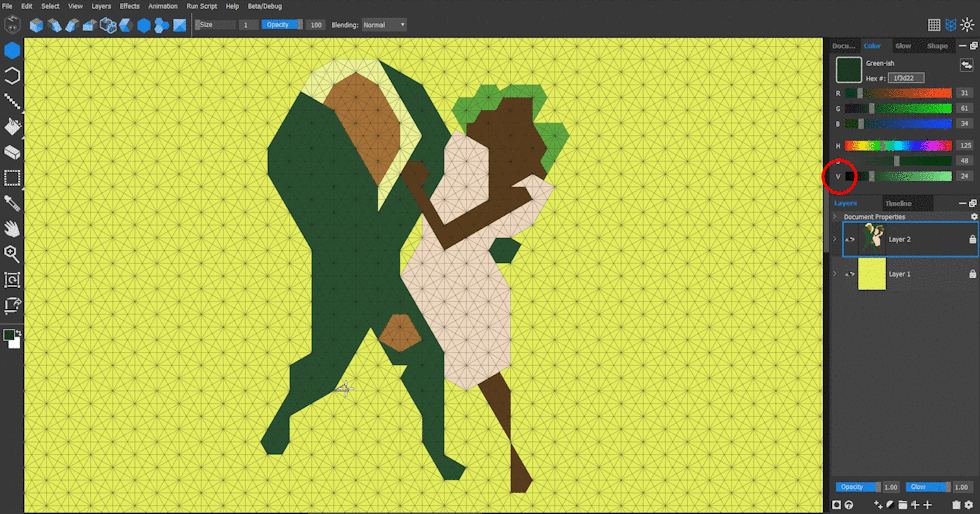Expand the Document Properties section

[835, 216]
